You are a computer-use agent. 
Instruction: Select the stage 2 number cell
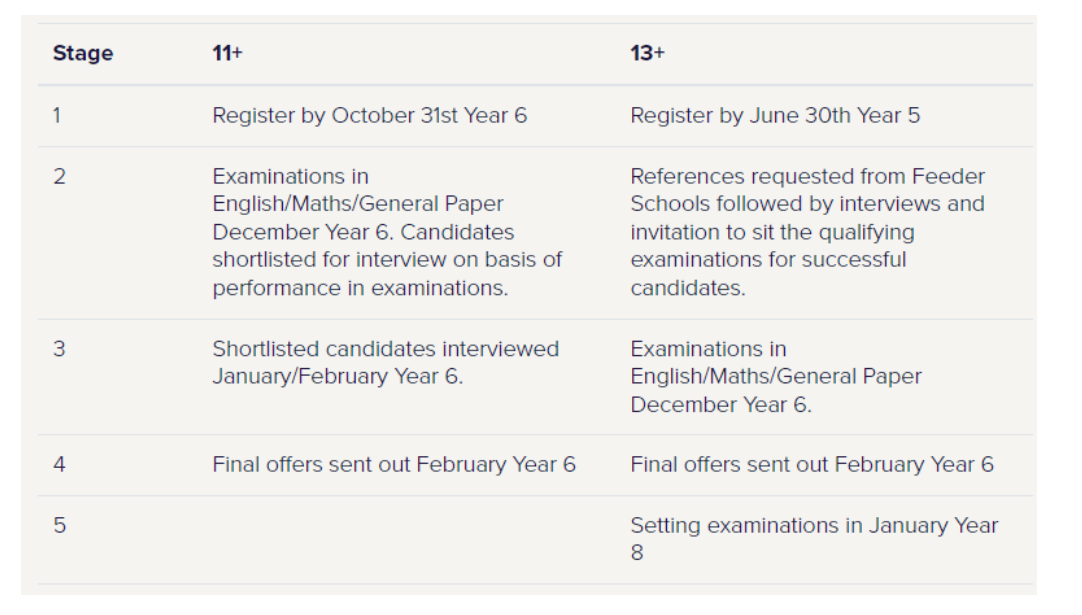tap(59, 177)
